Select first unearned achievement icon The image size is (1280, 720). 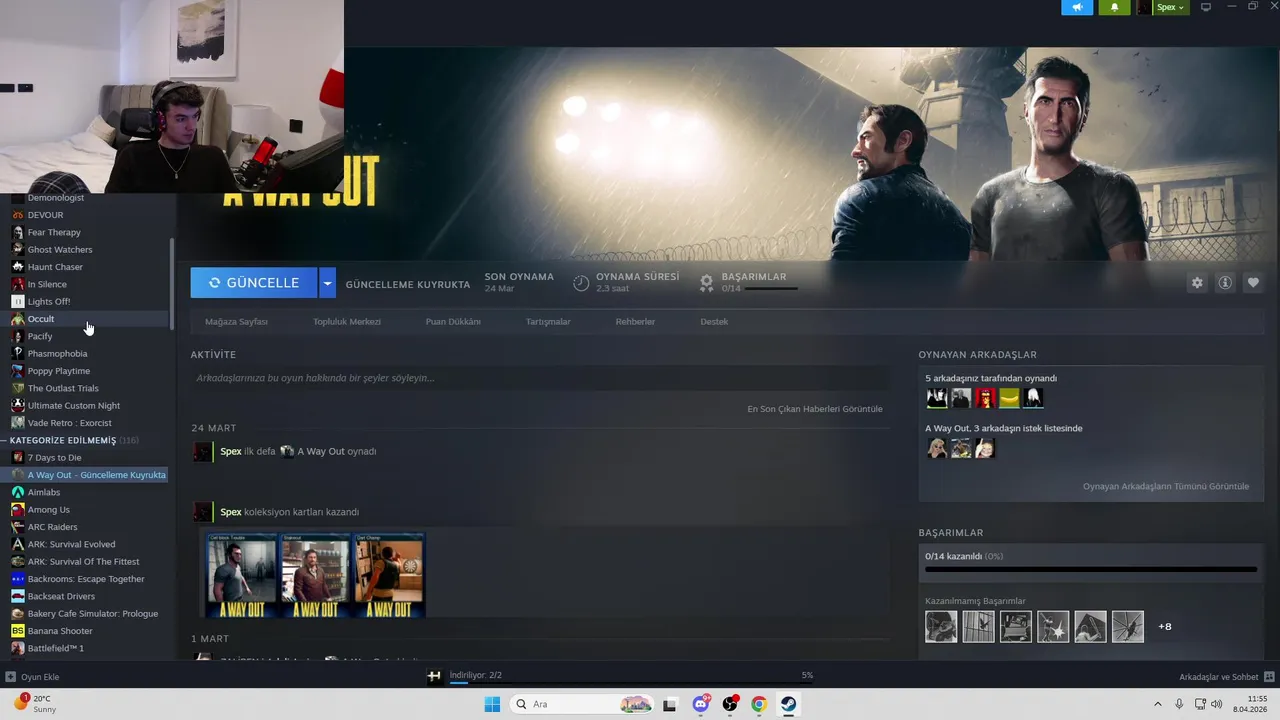pyautogui.click(x=941, y=627)
